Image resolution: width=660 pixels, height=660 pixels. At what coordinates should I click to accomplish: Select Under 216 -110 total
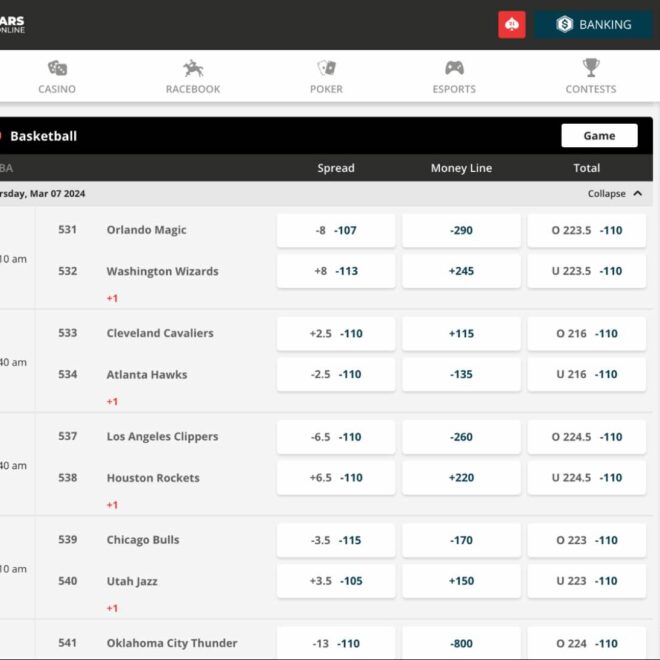click(587, 374)
